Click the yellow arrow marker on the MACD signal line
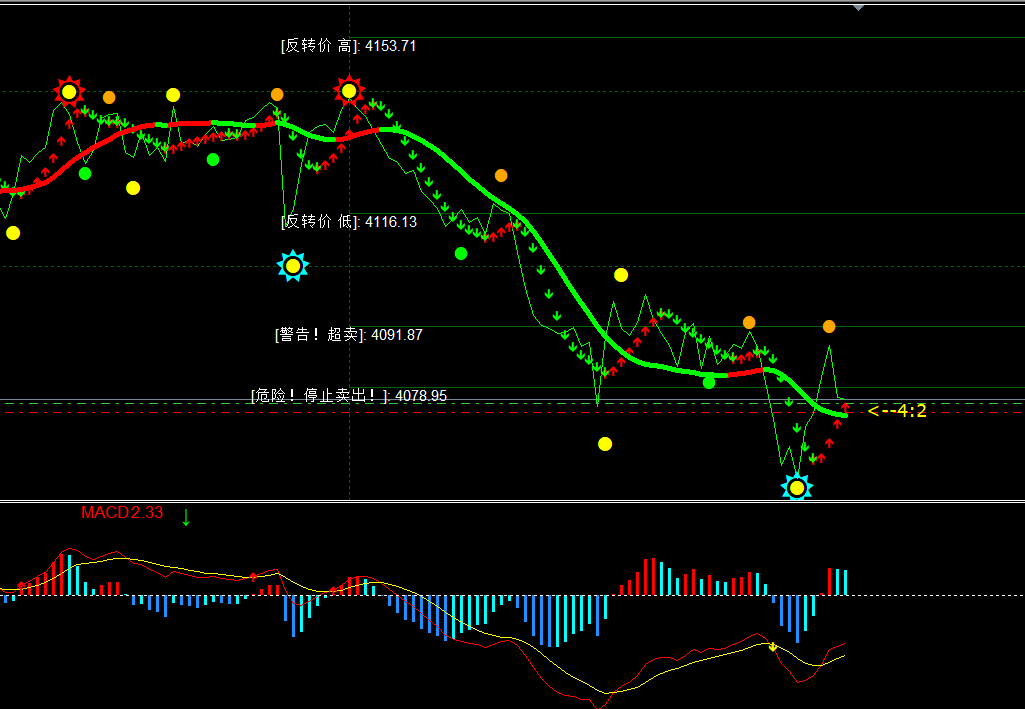This screenshot has height=709, width=1025. [773, 647]
